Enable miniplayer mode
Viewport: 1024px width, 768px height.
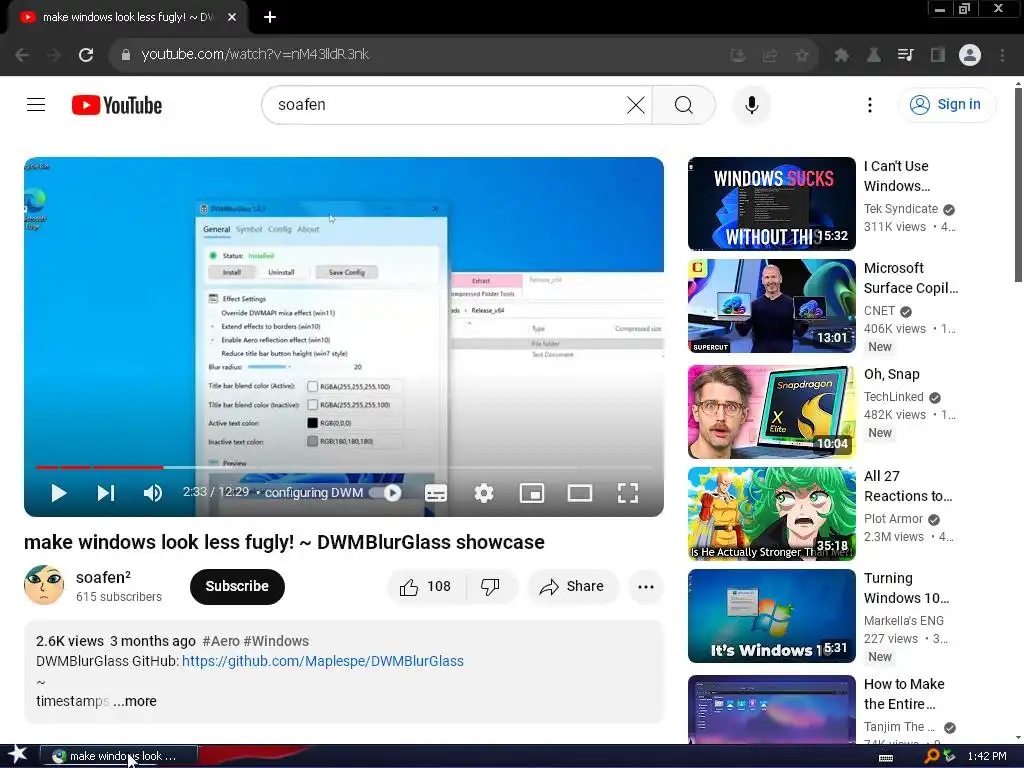(x=532, y=493)
